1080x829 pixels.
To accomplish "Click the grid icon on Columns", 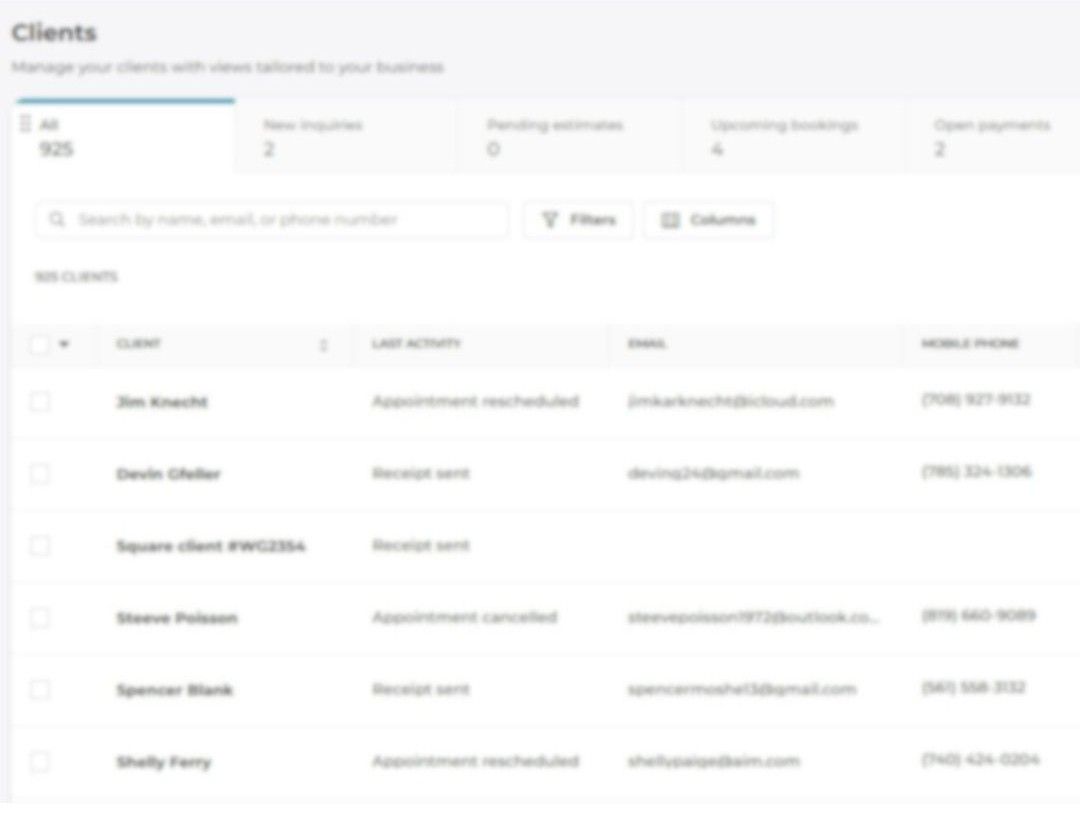I will tap(669, 220).
